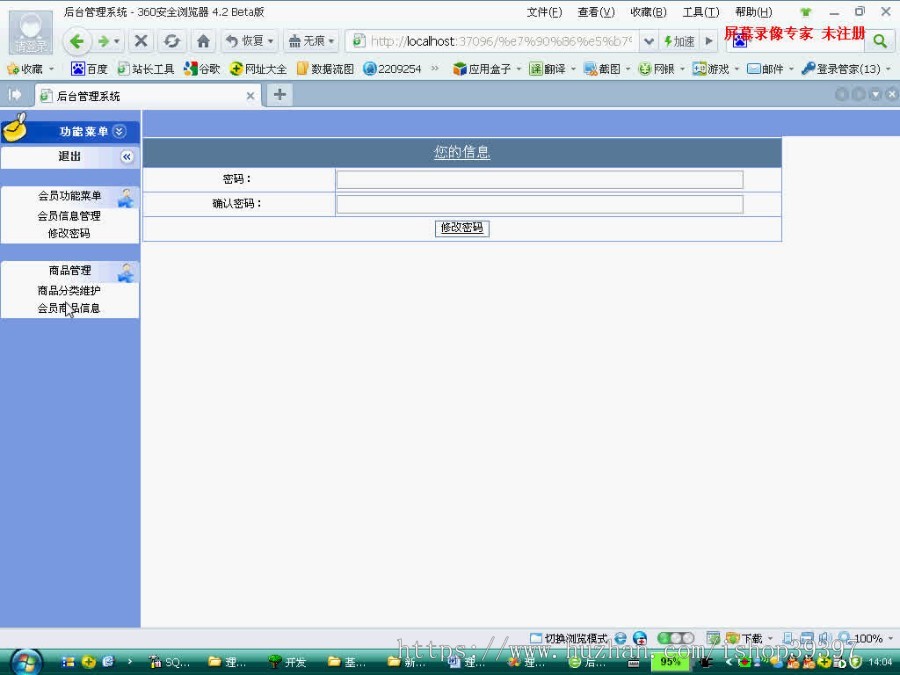Toggle the sidebar panel icon left of tabs
The image size is (900, 675).
pos(15,95)
